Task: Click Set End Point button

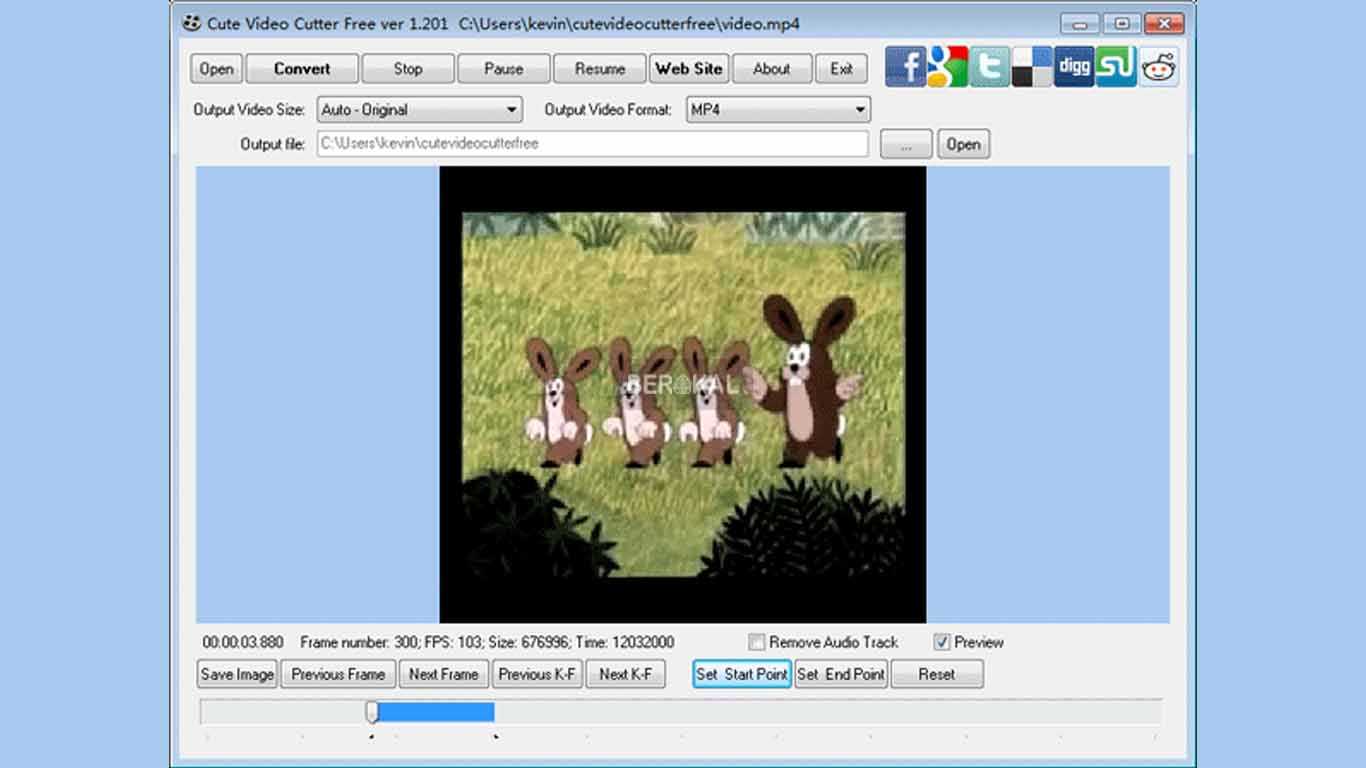Action: pos(841,674)
